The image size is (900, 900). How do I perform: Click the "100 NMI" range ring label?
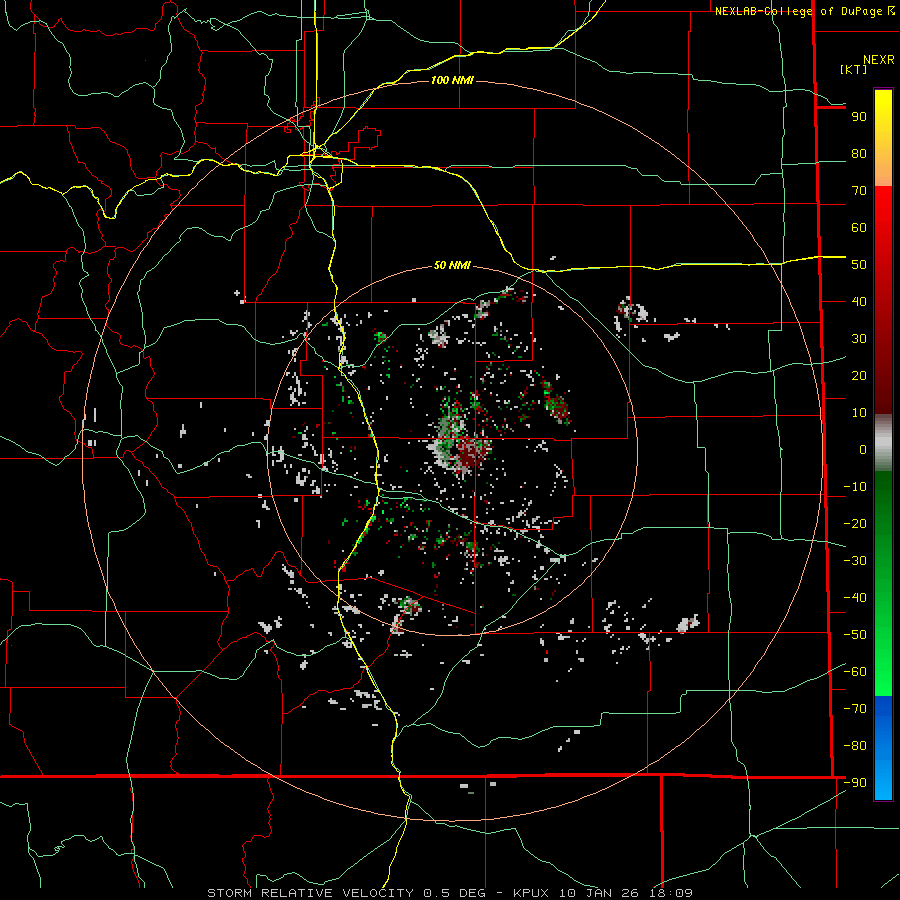452,80
